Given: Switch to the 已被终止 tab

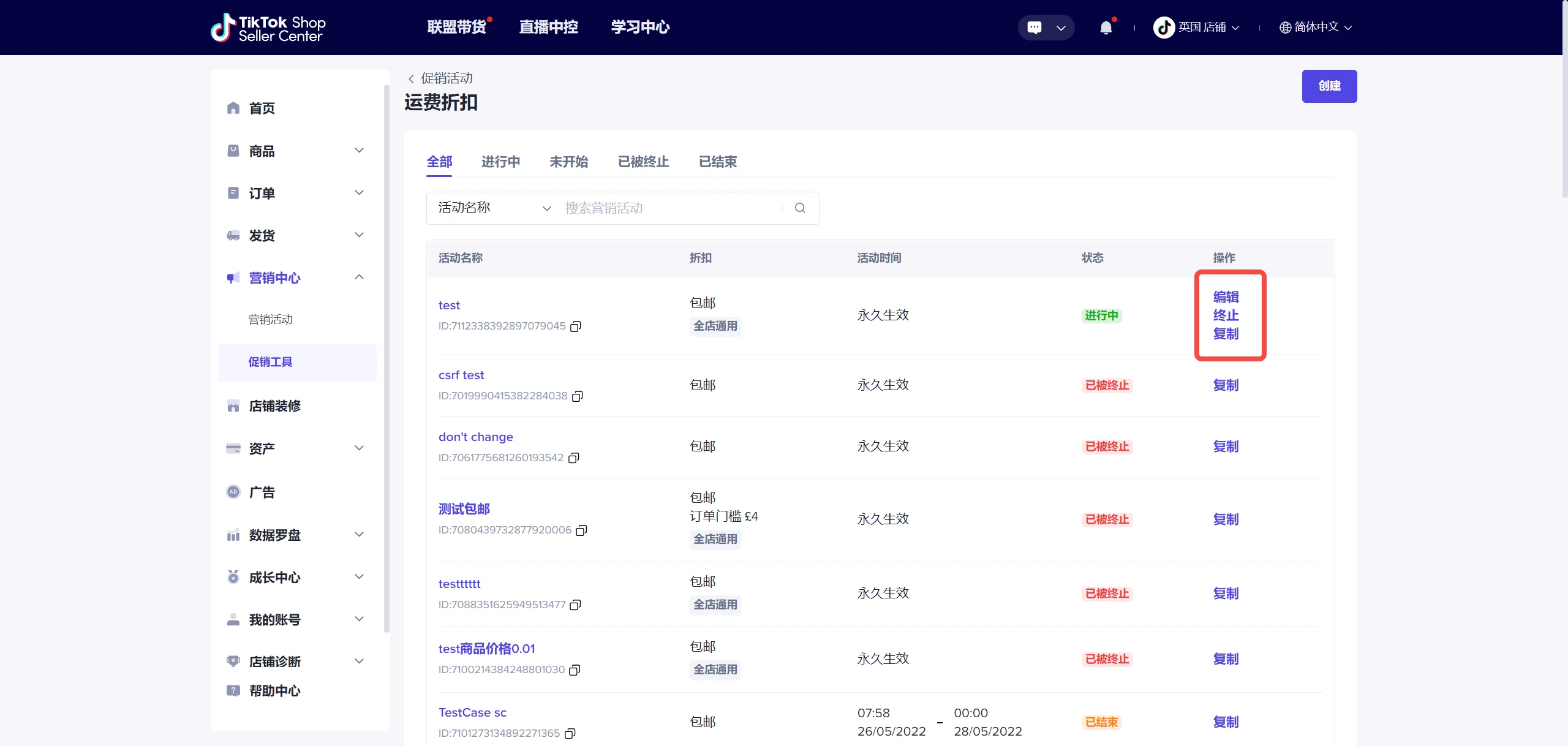Looking at the screenshot, I should pos(643,162).
